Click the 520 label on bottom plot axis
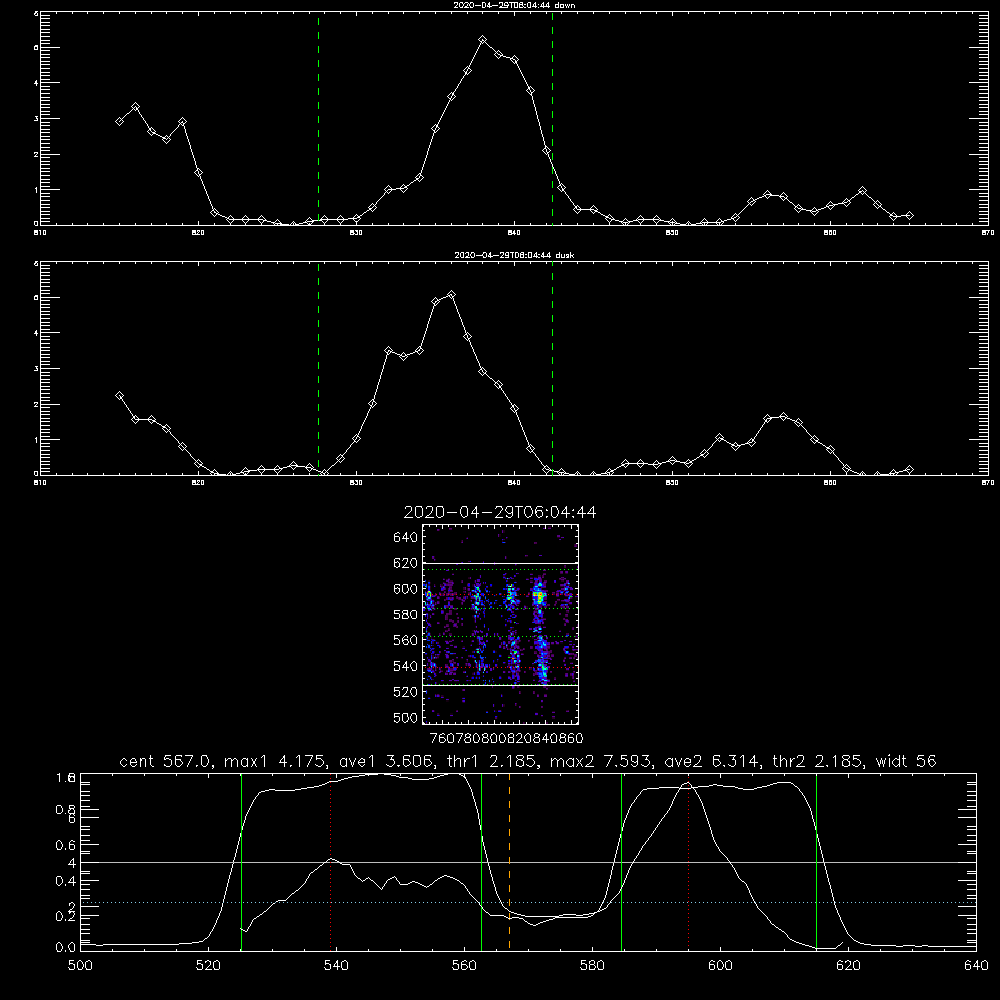 tap(208, 966)
